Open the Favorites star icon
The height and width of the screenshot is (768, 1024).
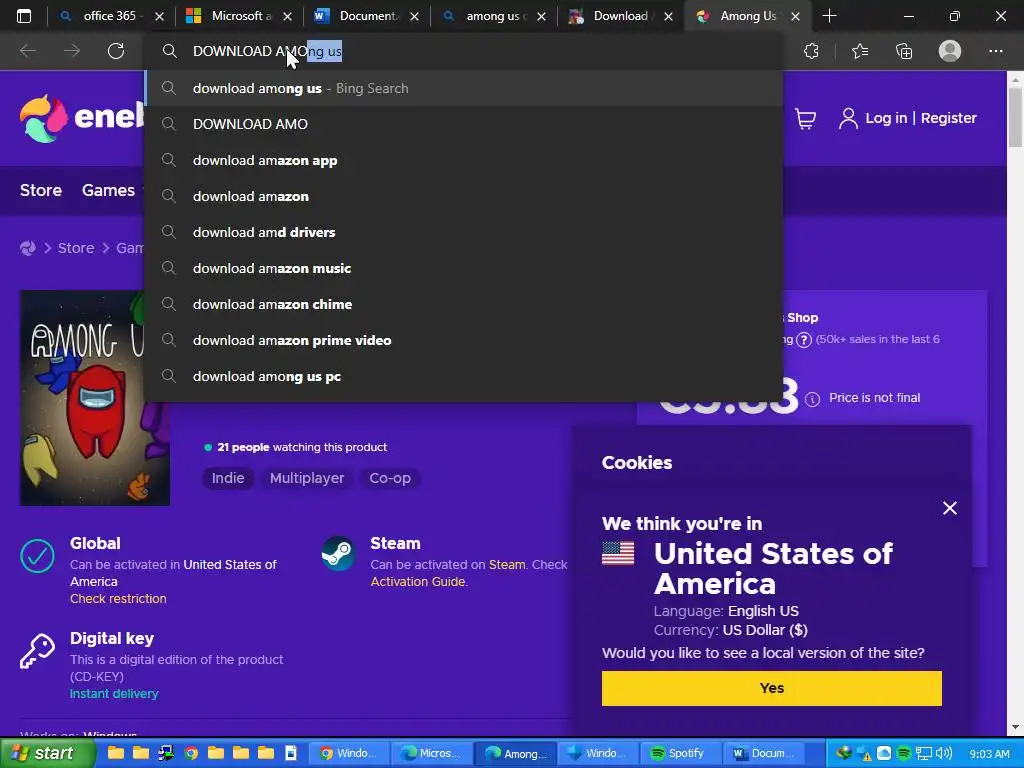859,51
